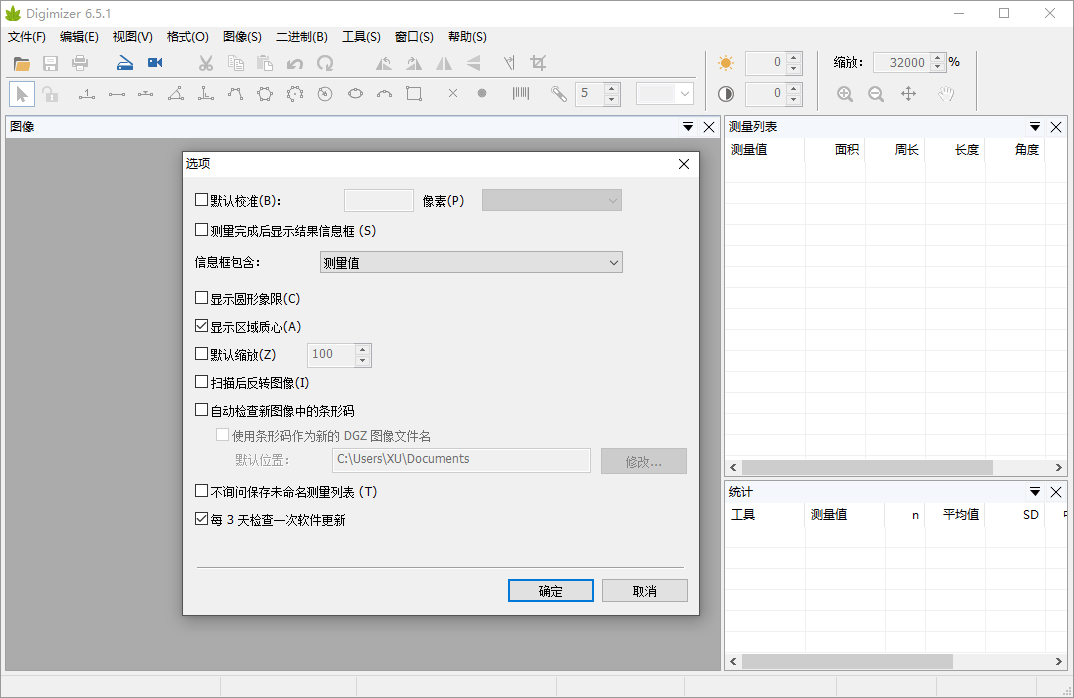The width and height of the screenshot is (1074, 698).
Task: Open the 信息框包含 dropdown
Action: coord(614,262)
